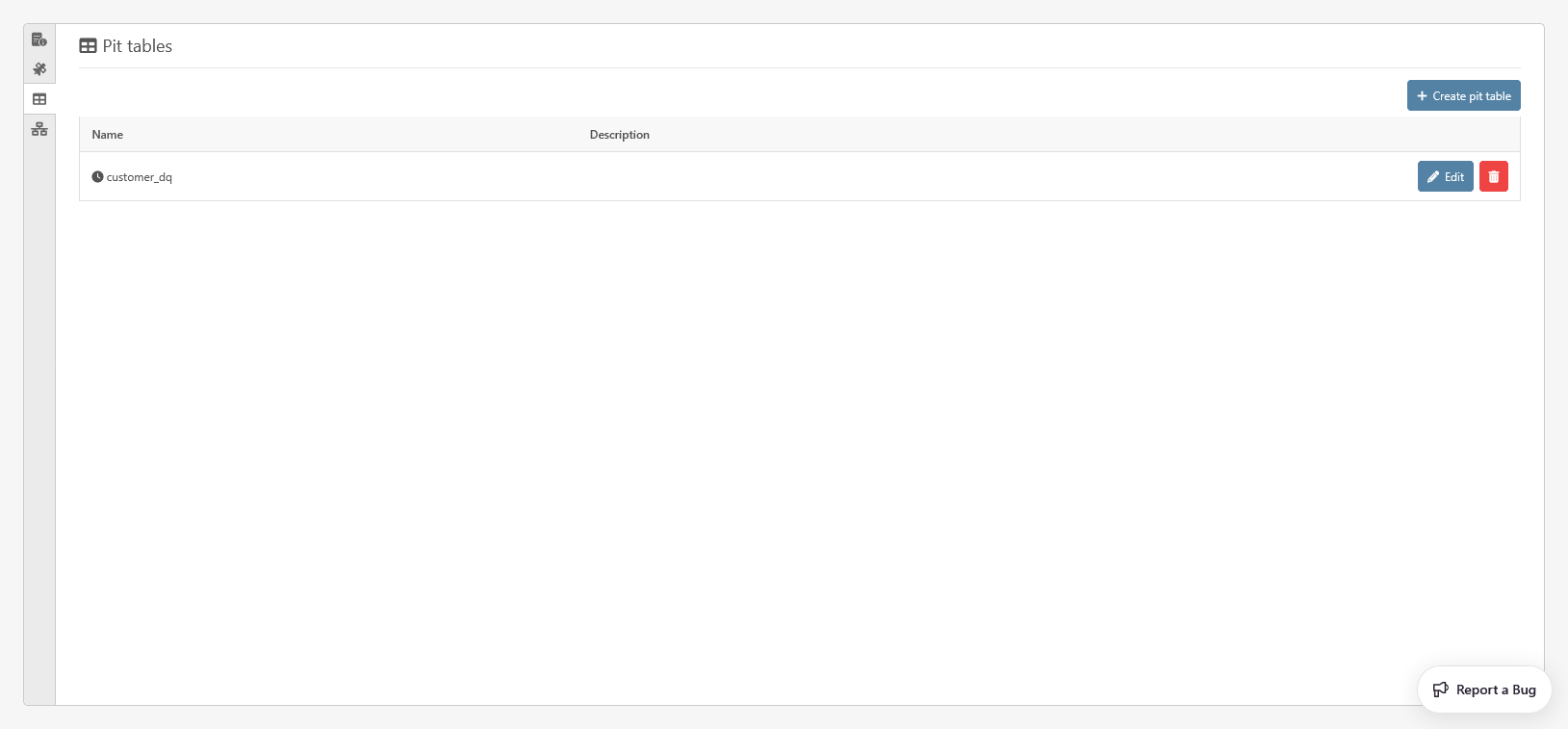
Task: Click the blank content area below the table
Action: (x=770, y=433)
